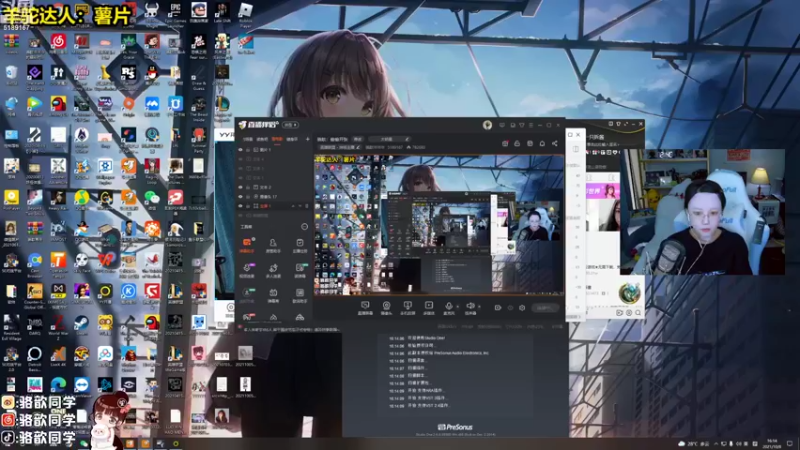Close the narrow side panel of chat window
This screenshot has height=450, width=800.
point(578,135)
